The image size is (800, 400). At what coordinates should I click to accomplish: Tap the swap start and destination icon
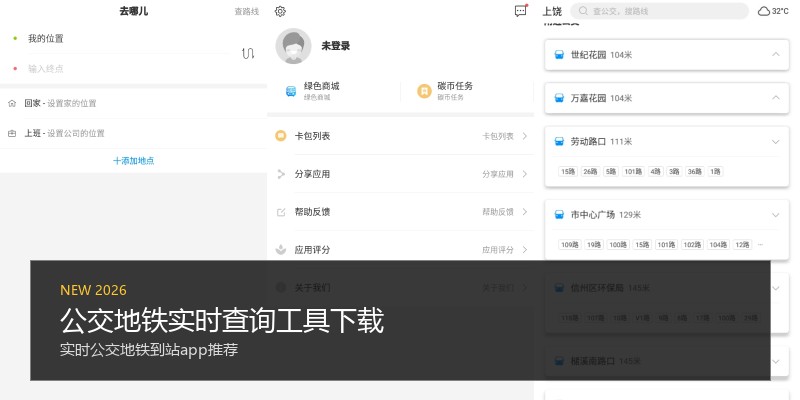coord(248,53)
